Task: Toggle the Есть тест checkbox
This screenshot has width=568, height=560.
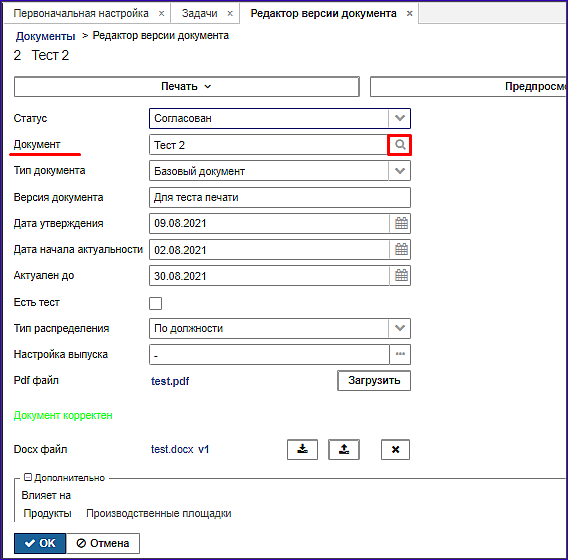Action: point(155,303)
